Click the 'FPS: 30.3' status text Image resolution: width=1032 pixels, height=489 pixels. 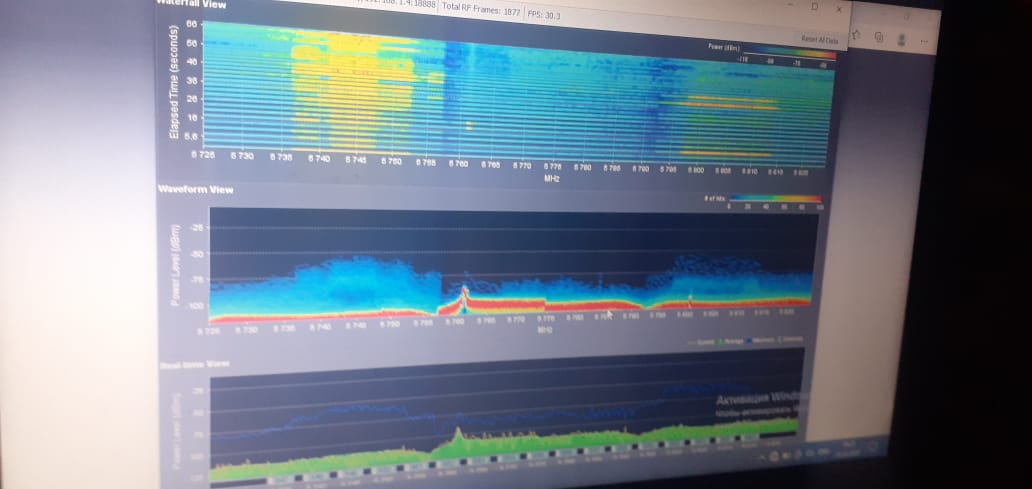(x=544, y=14)
